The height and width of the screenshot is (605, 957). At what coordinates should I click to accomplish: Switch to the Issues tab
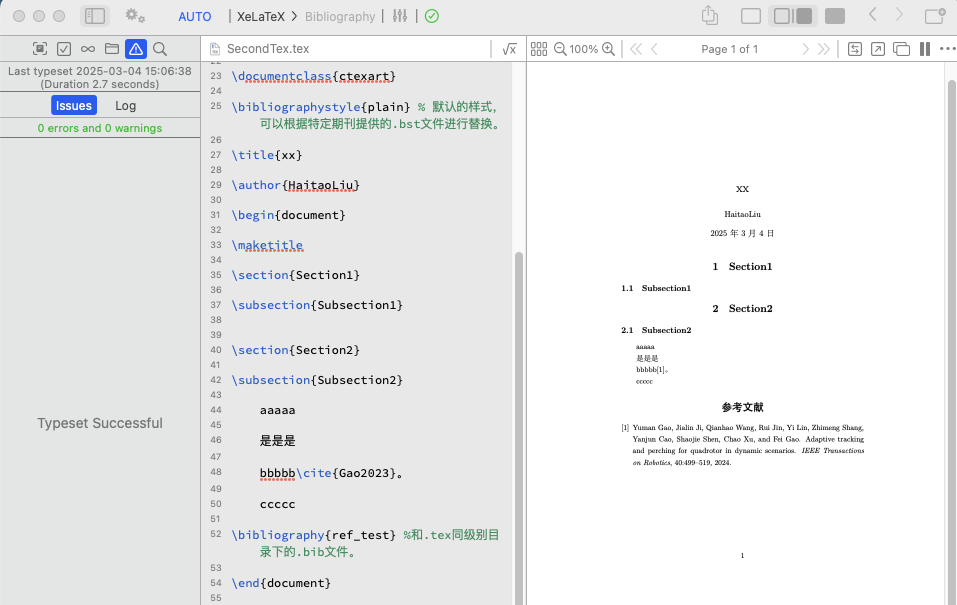tap(74, 105)
